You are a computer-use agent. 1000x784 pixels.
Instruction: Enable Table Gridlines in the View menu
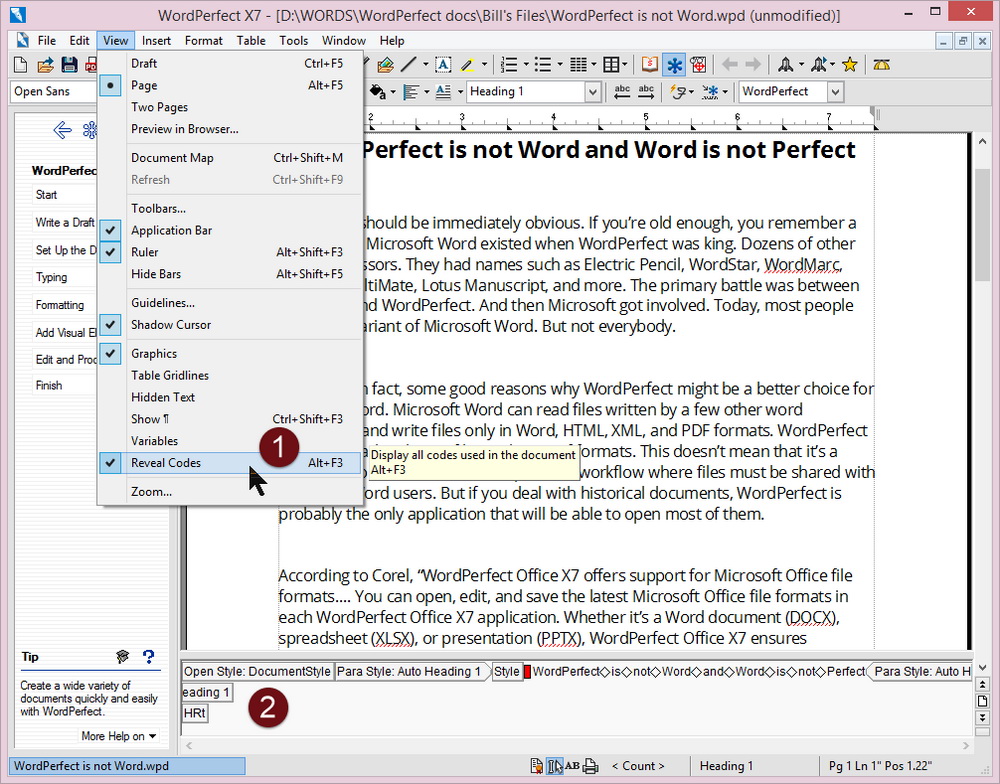click(x=230, y=375)
